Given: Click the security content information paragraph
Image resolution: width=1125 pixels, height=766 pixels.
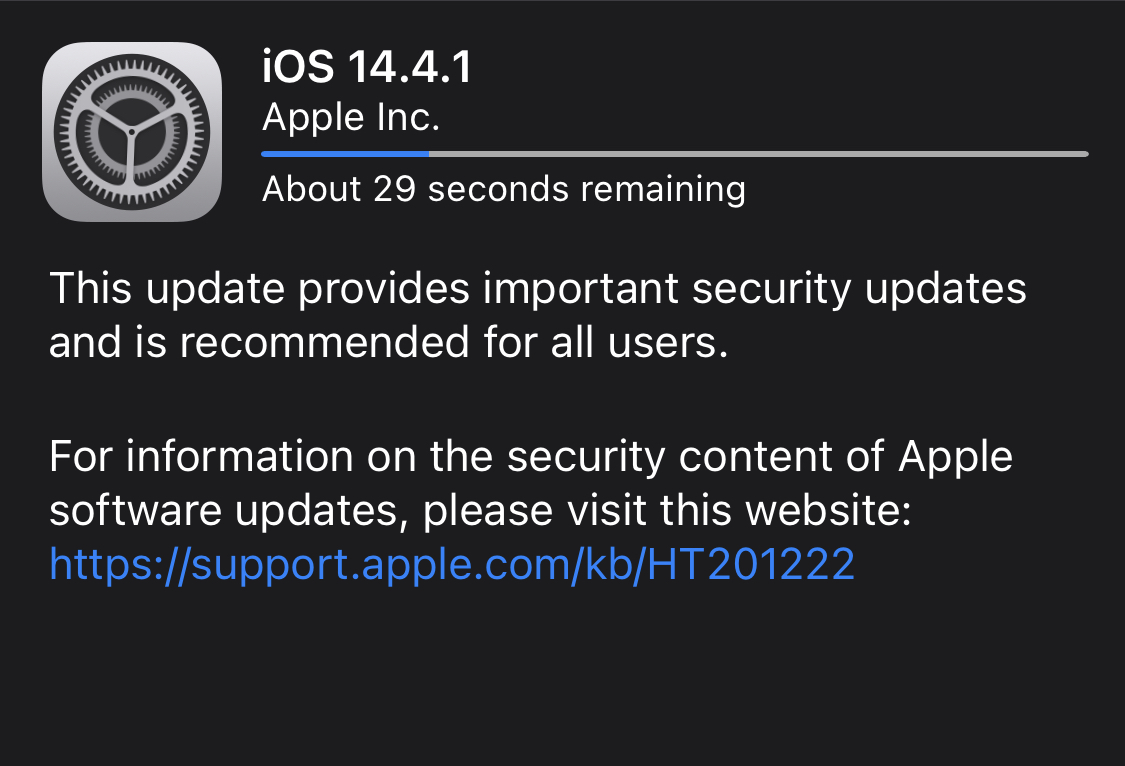Looking at the screenshot, I should (530, 483).
